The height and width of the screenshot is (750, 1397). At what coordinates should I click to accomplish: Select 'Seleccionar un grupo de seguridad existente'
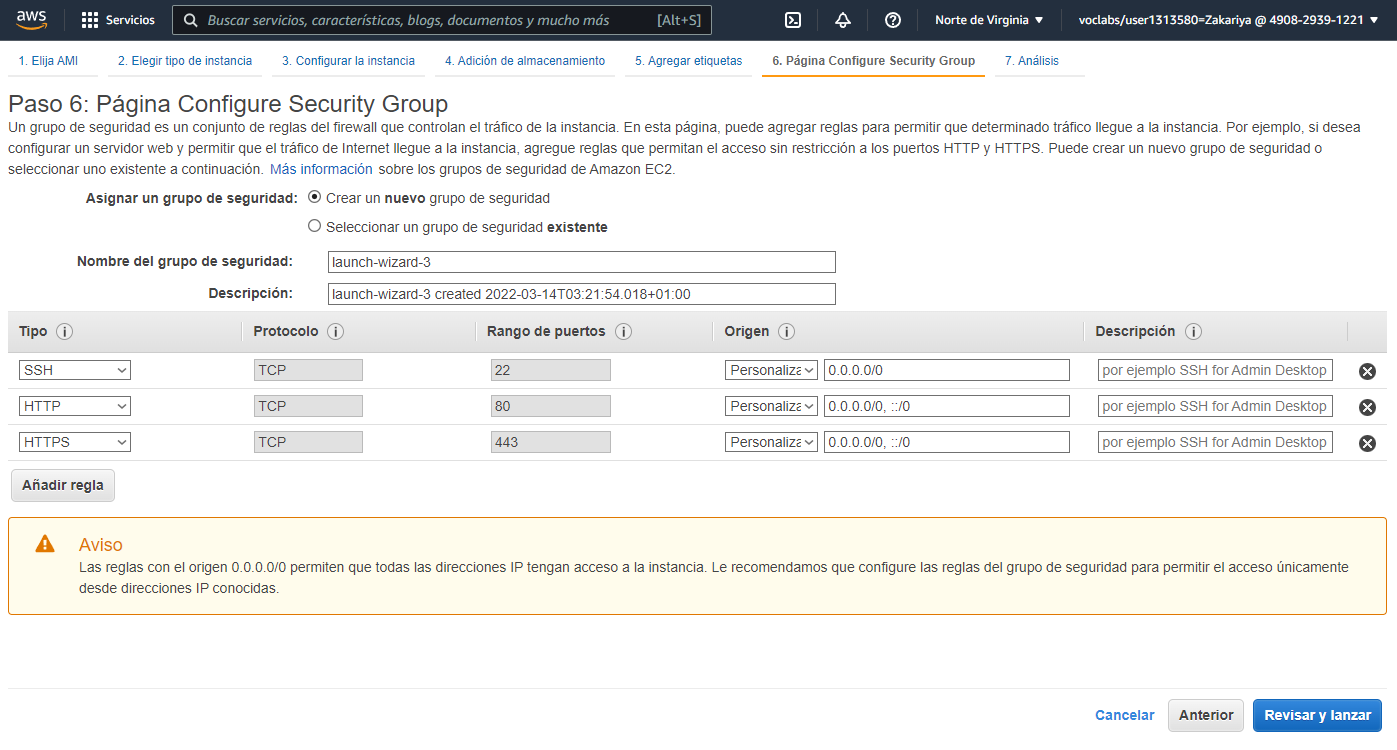[x=314, y=225]
